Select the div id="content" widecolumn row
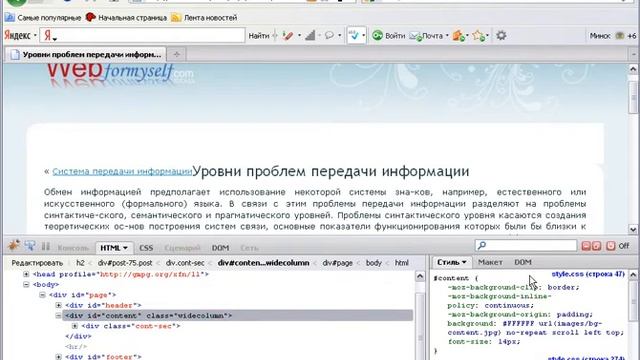This screenshot has height=360, width=640. coord(238,316)
